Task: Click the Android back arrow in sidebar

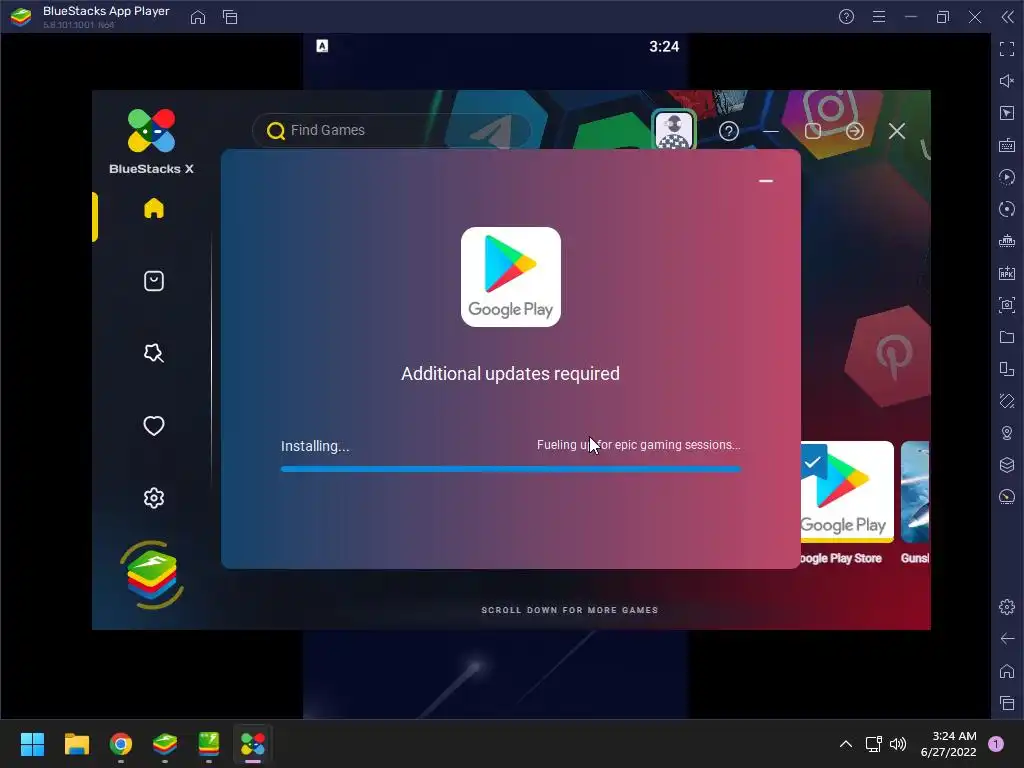Action: click(1007, 639)
